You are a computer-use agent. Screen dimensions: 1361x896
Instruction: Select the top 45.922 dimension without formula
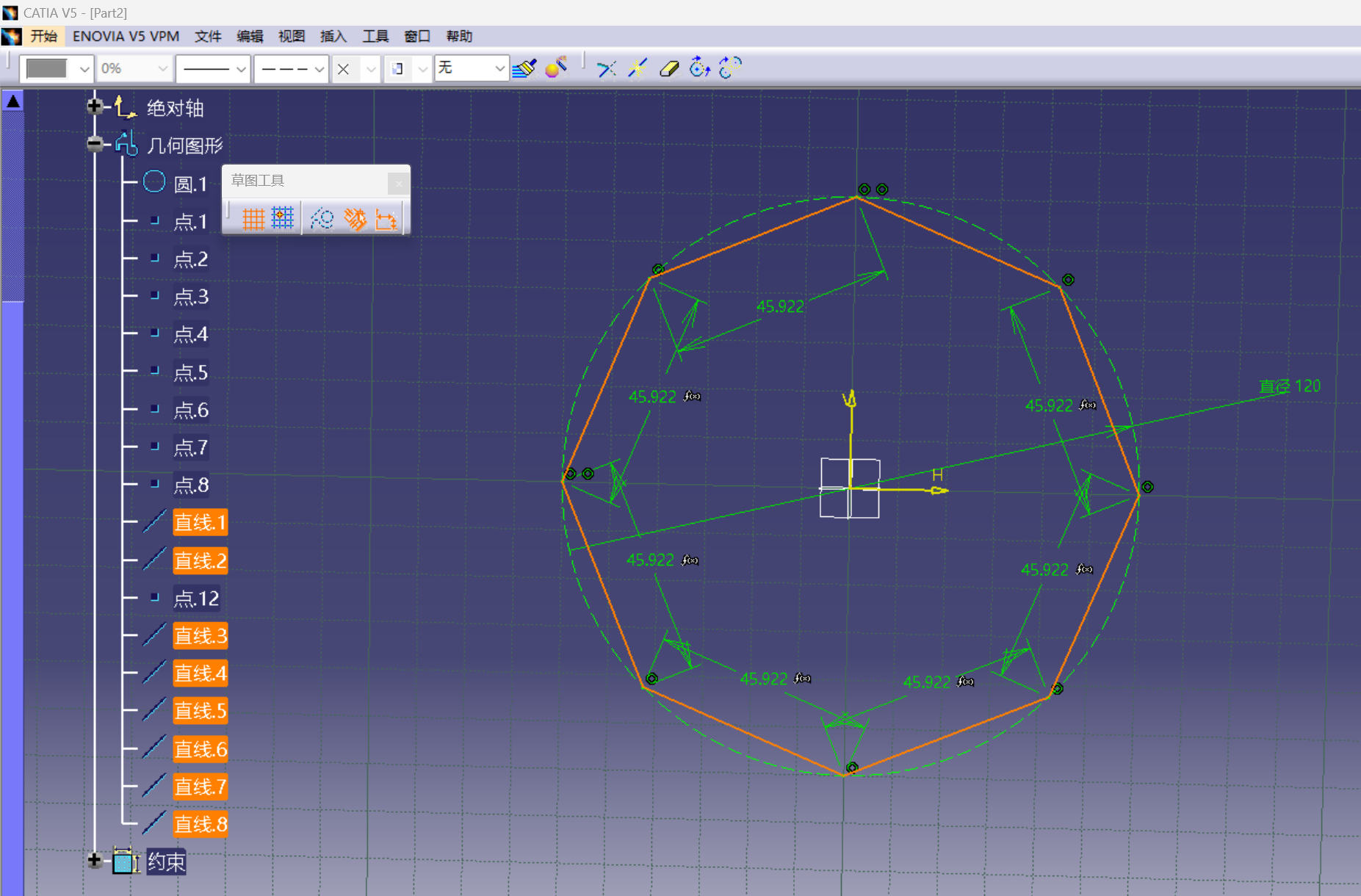780,306
